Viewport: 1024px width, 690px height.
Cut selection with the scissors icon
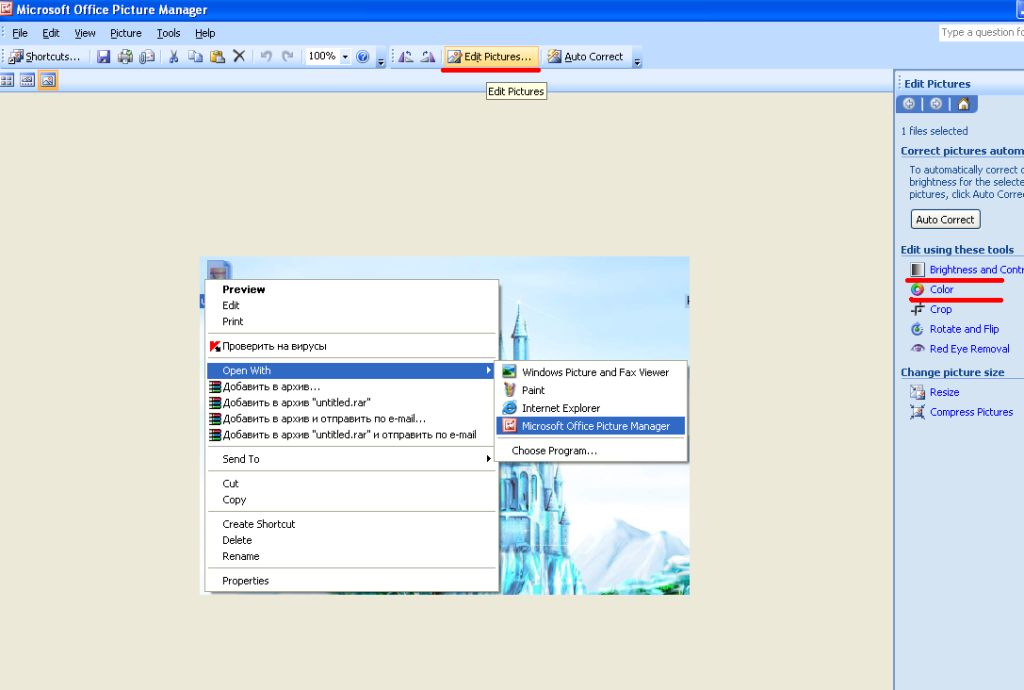pos(174,57)
